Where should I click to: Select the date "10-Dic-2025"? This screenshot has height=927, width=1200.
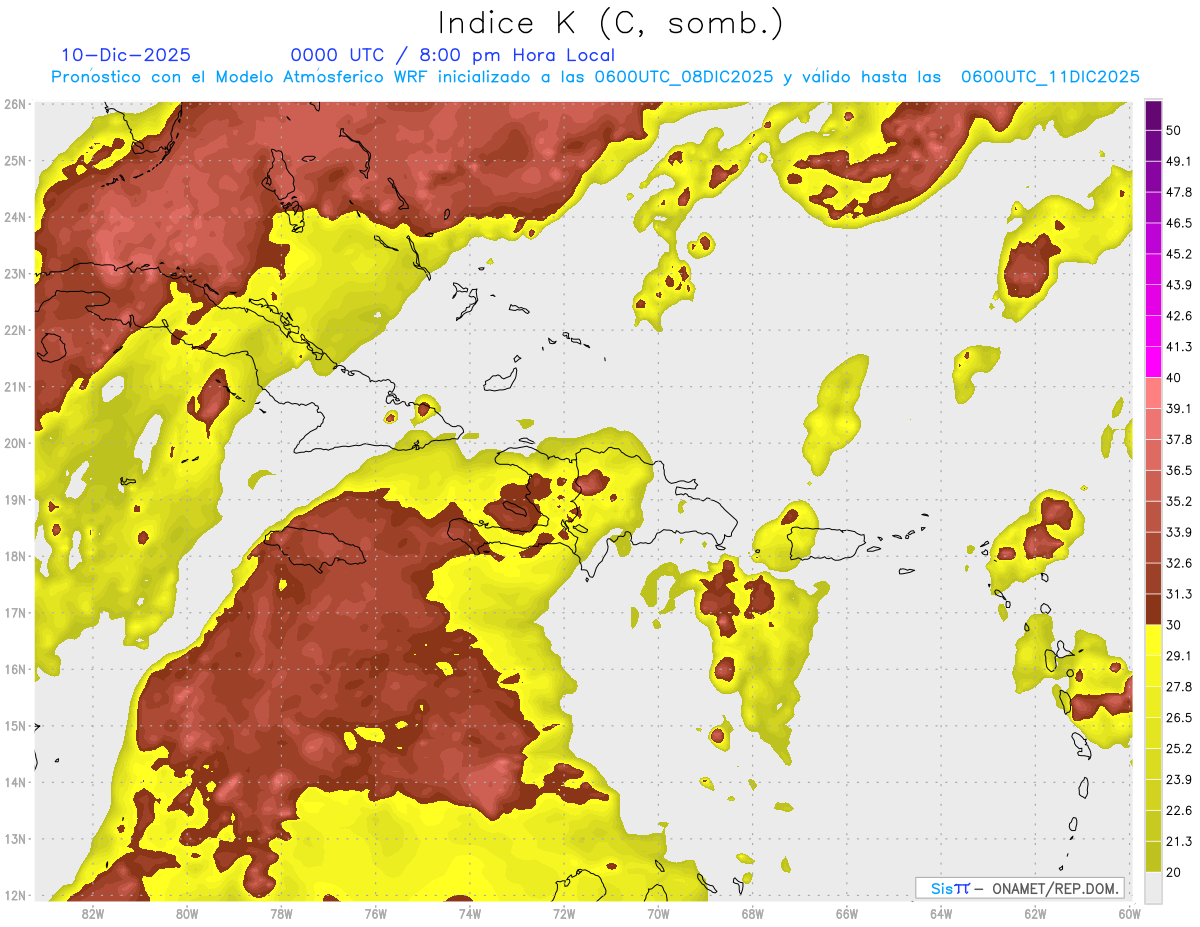pyautogui.click(x=126, y=55)
